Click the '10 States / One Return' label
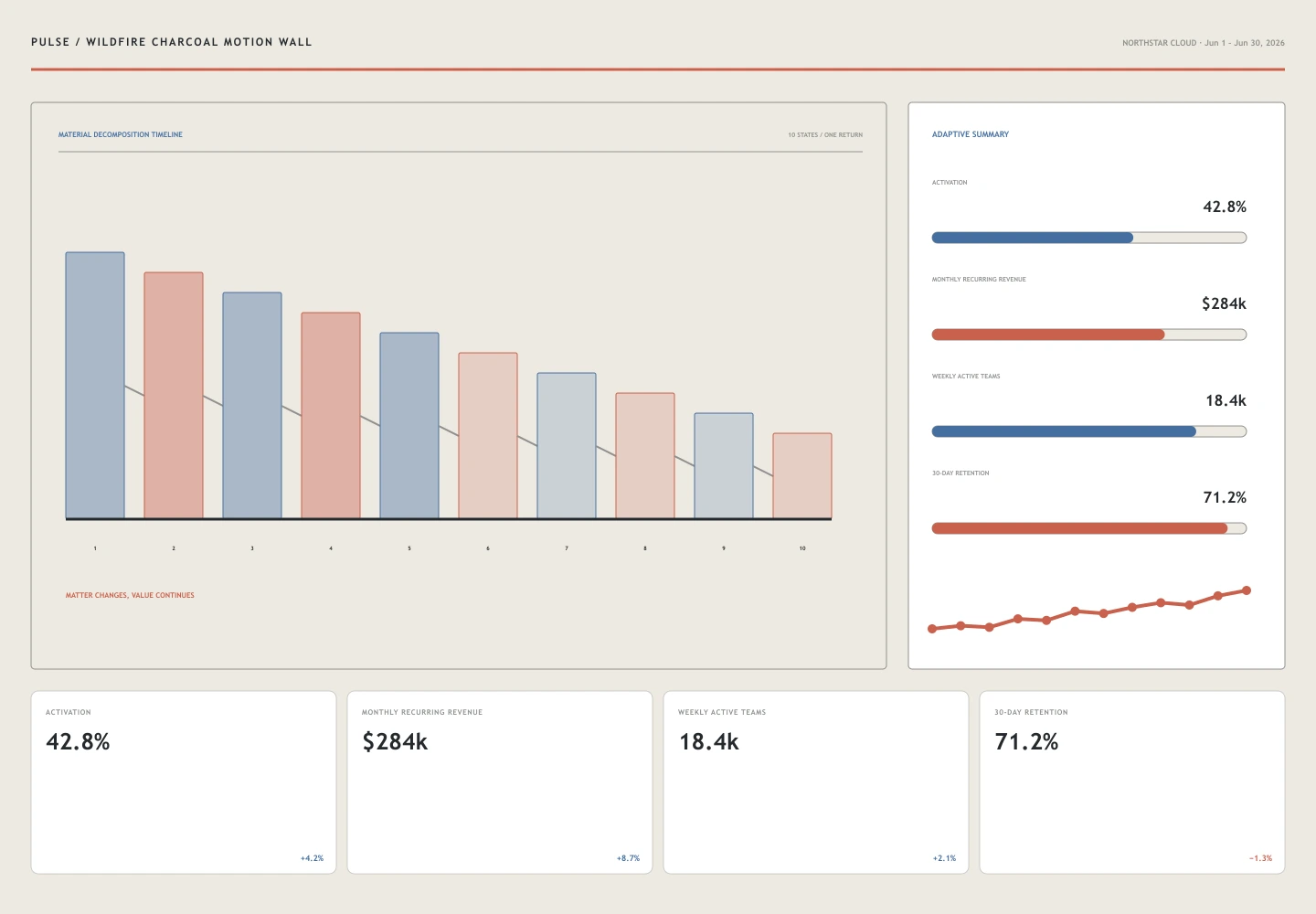The height and width of the screenshot is (914, 1316). 825,134
